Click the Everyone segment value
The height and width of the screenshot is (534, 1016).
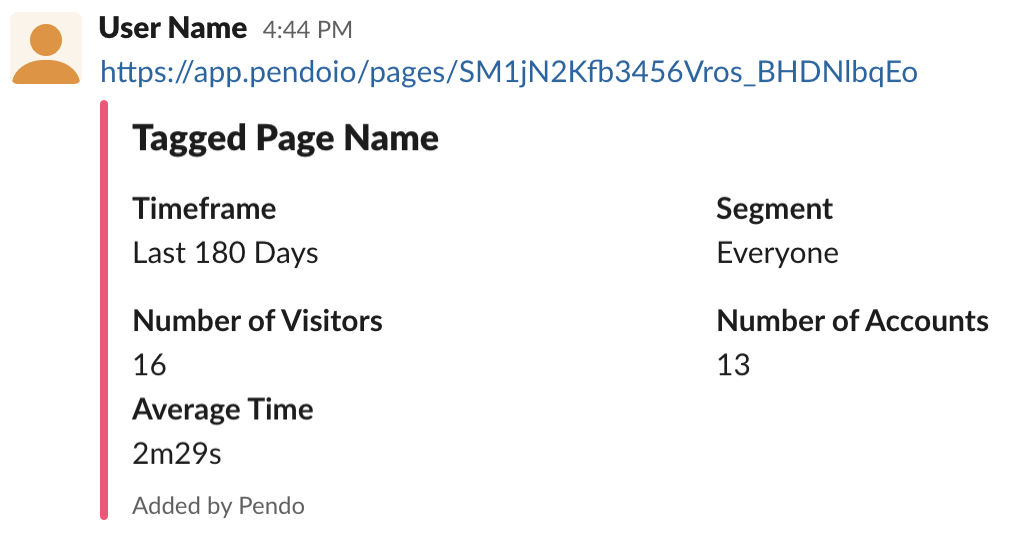click(x=778, y=253)
